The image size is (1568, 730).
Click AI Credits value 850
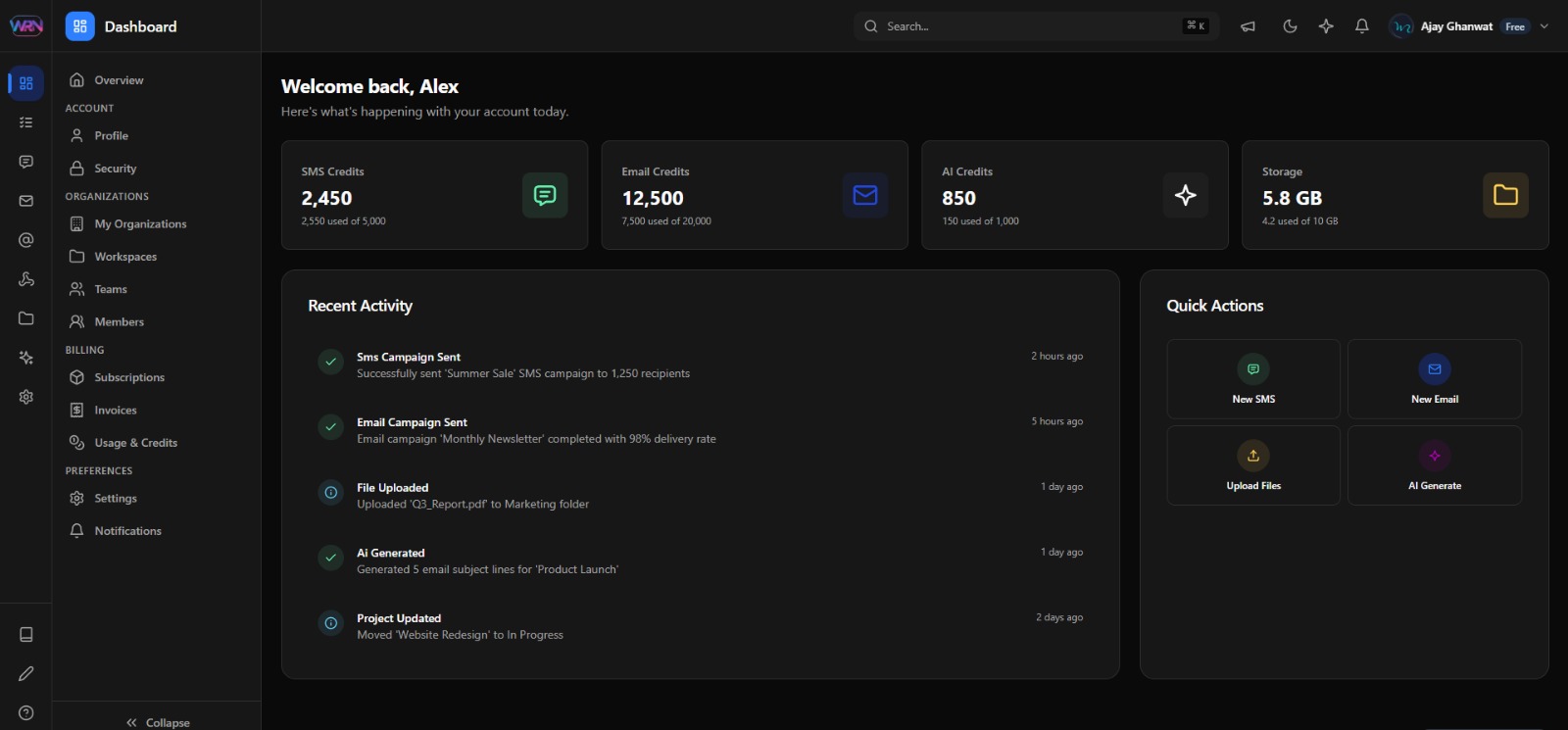coord(958,198)
